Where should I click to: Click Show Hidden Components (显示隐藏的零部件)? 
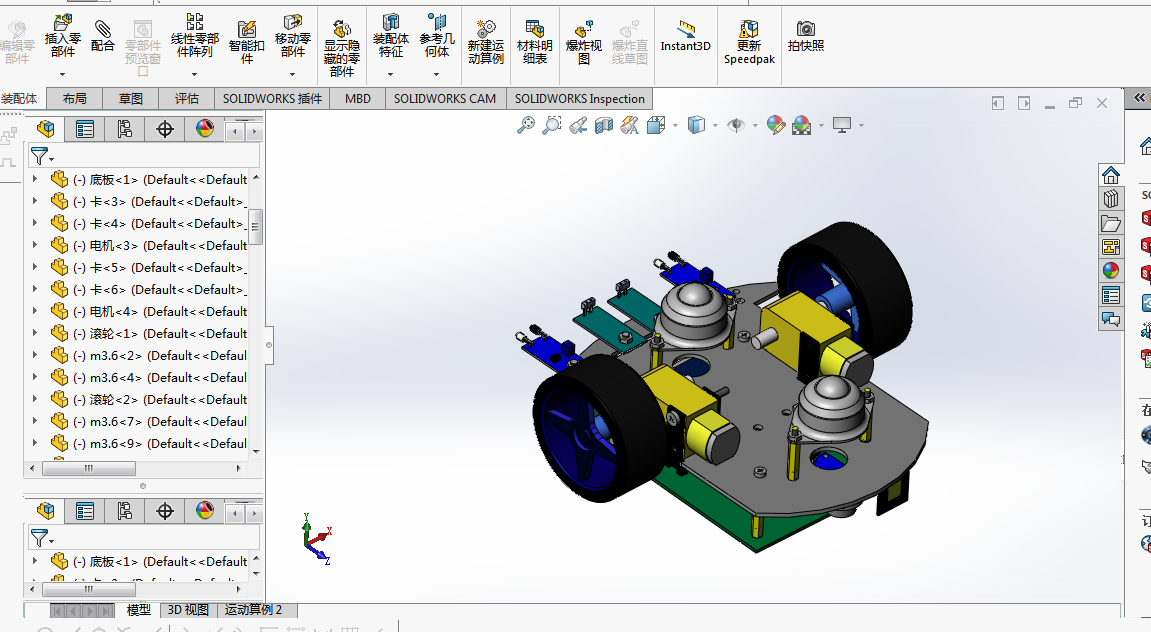click(x=342, y=48)
